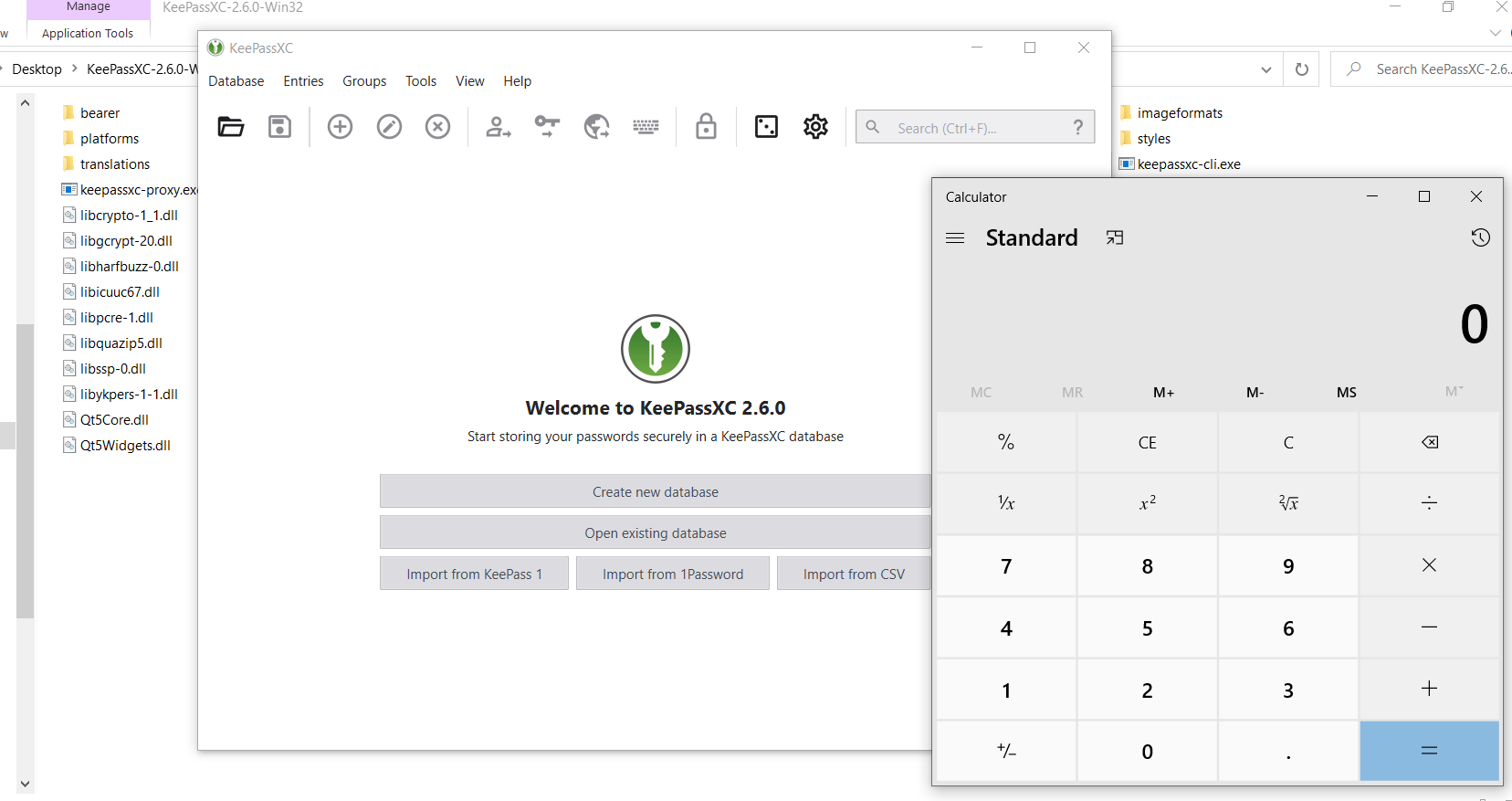Click Calculator reciprocal 1/x key
The image size is (1512, 801).
tap(1006, 503)
